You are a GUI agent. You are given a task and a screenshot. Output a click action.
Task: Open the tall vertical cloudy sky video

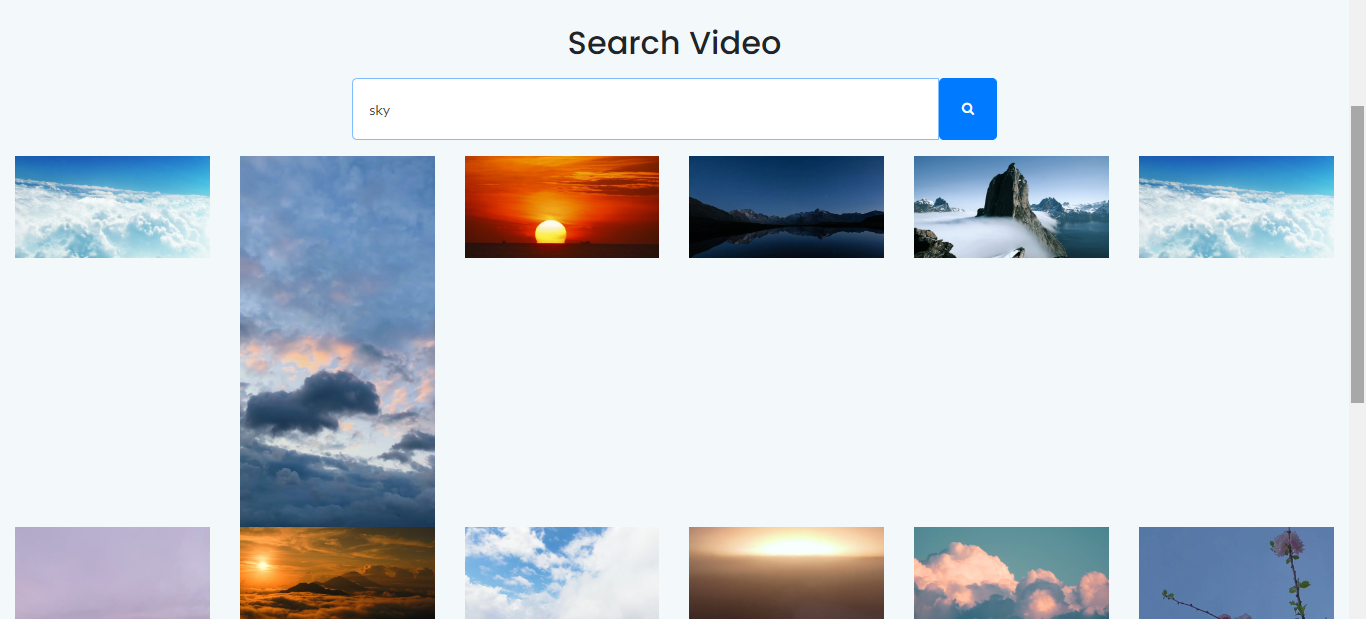337,341
